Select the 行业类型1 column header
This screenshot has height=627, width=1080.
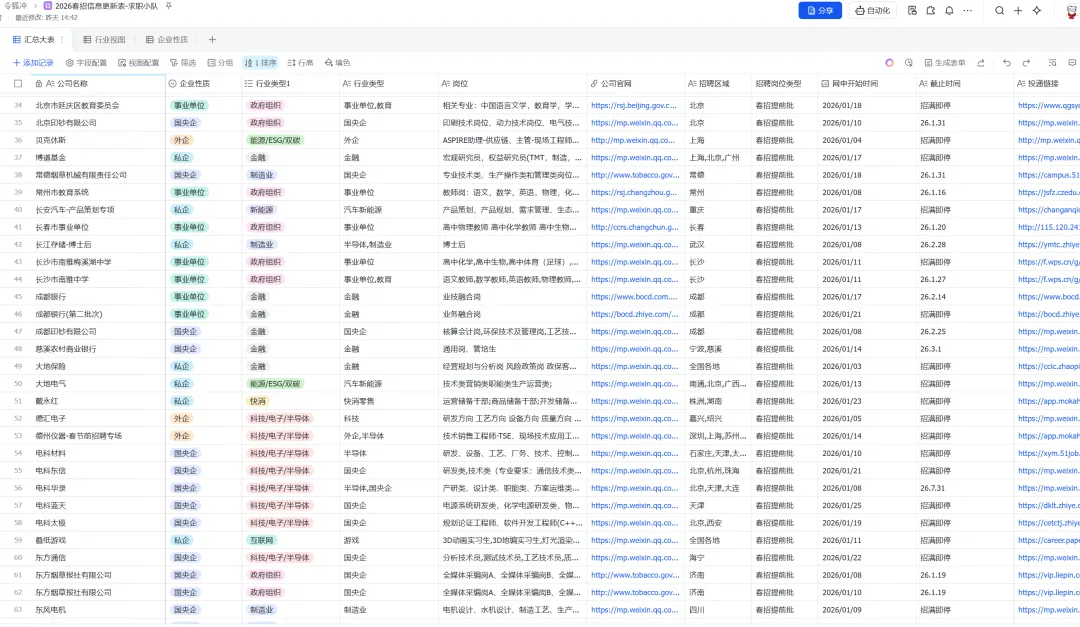(289, 83)
